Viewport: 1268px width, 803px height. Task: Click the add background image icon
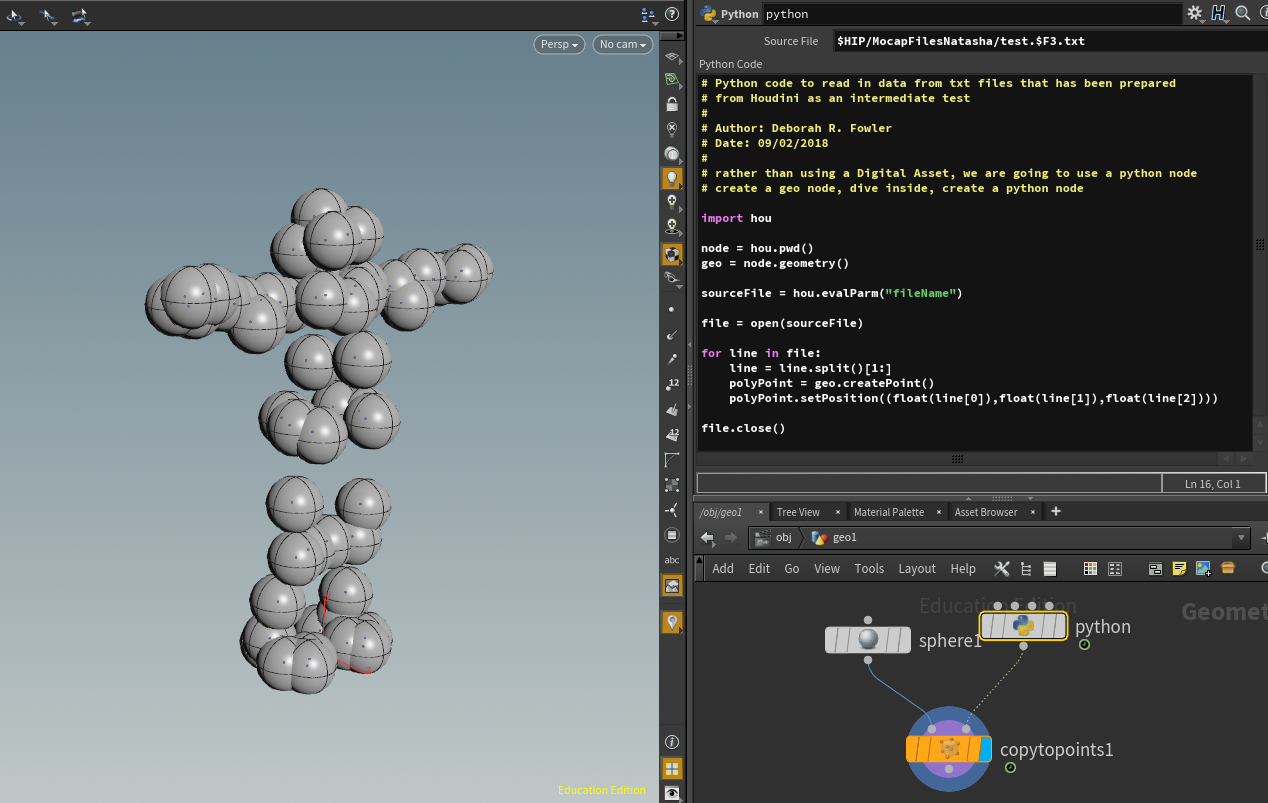point(1203,568)
